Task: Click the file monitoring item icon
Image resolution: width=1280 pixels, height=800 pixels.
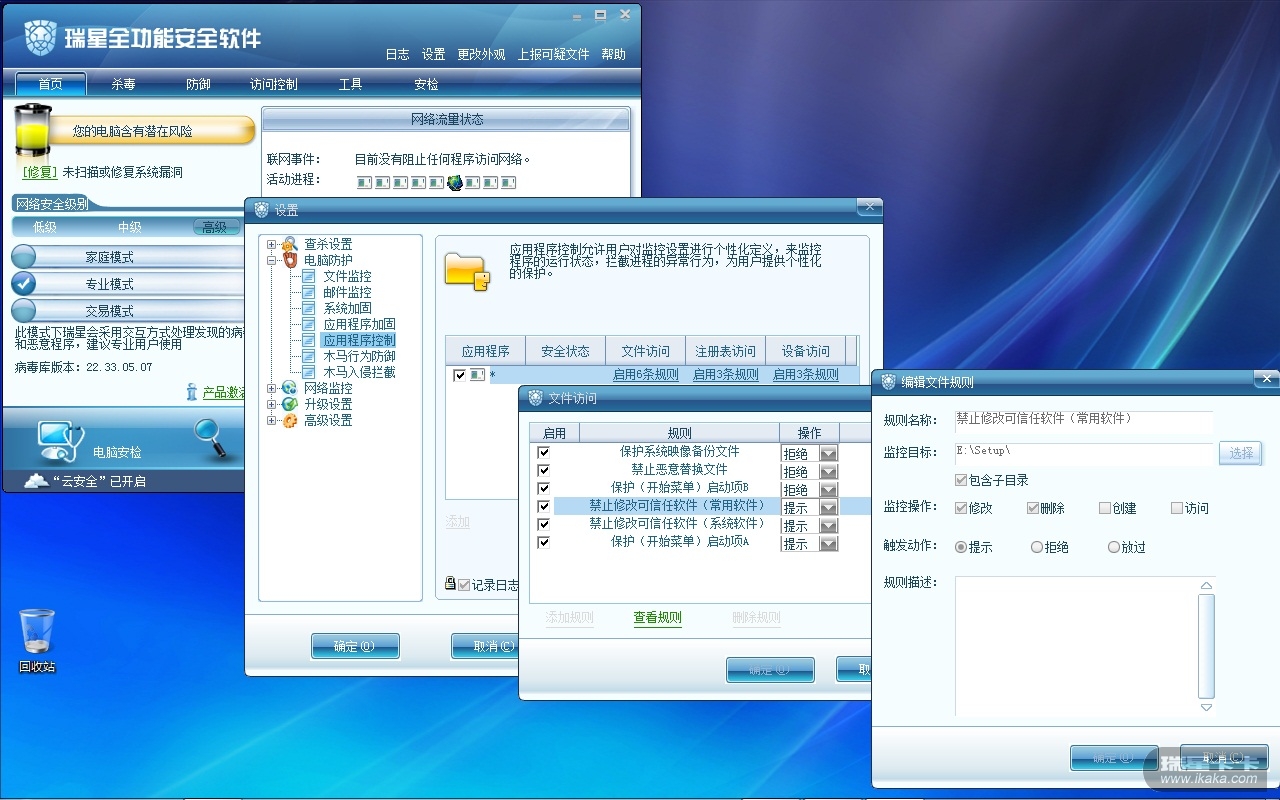Action: [x=309, y=276]
